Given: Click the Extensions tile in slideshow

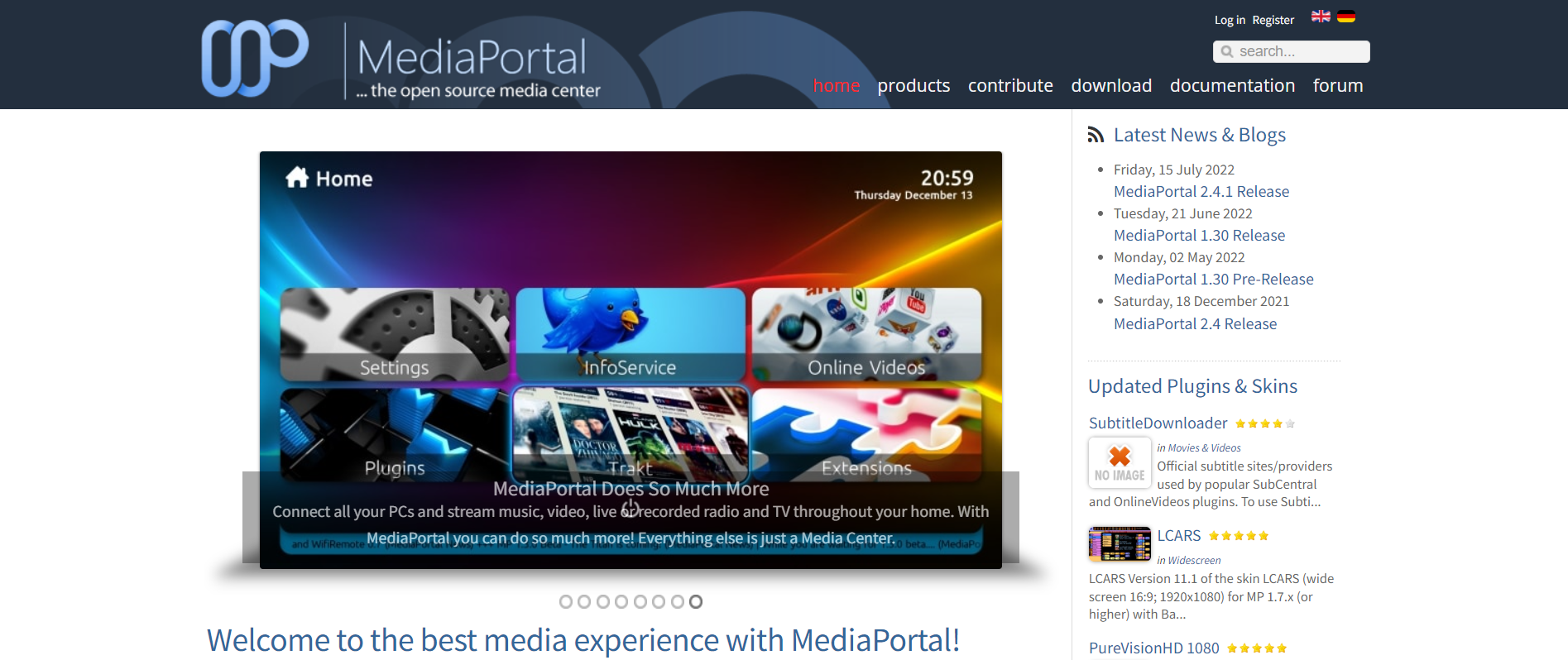Looking at the screenshot, I should coord(866,434).
